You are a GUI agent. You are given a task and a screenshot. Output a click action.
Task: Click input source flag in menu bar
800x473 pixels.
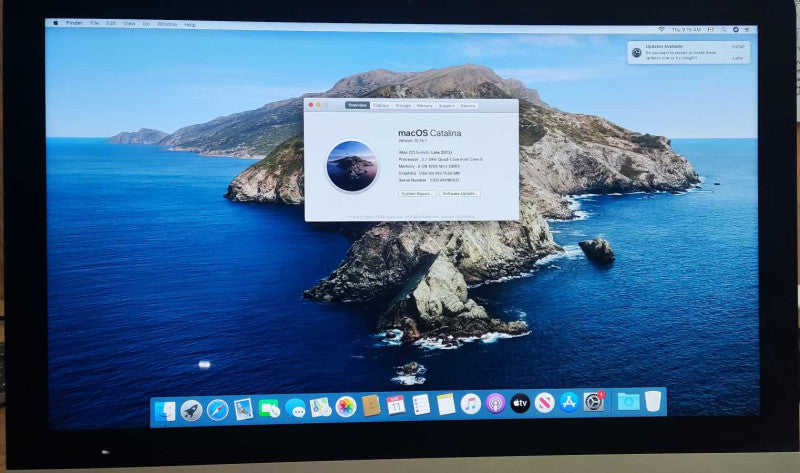pyautogui.click(x=711, y=30)
